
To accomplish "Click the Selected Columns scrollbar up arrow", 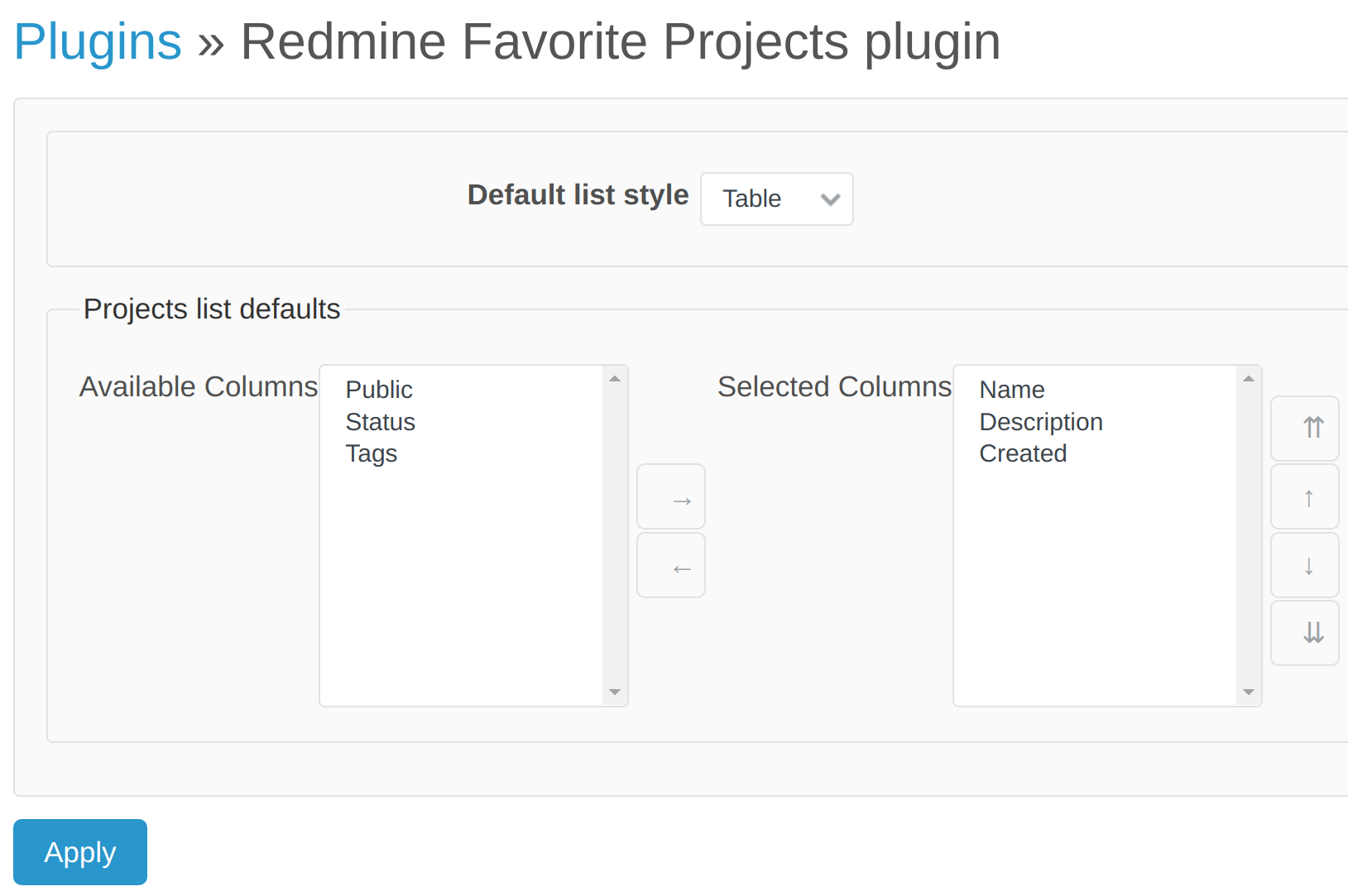I will [x=1249, y=377].
